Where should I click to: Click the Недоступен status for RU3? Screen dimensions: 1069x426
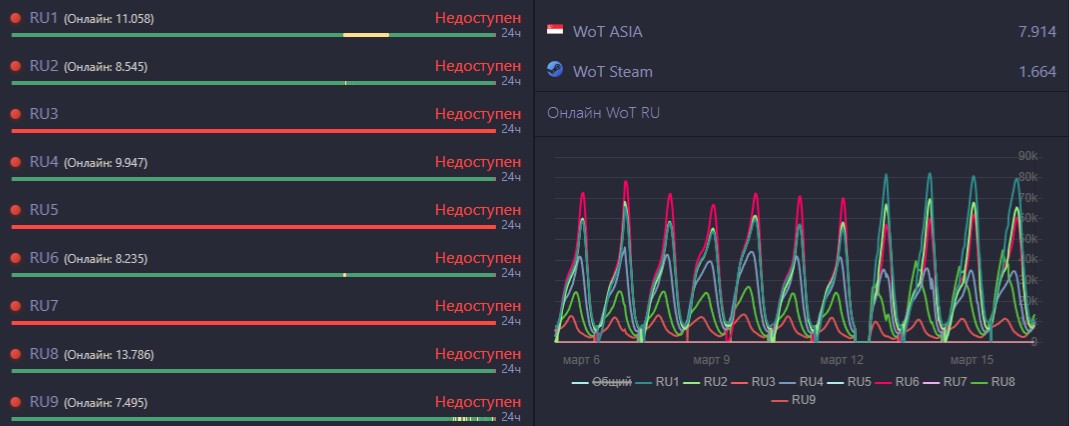click(x=478, y=114)
